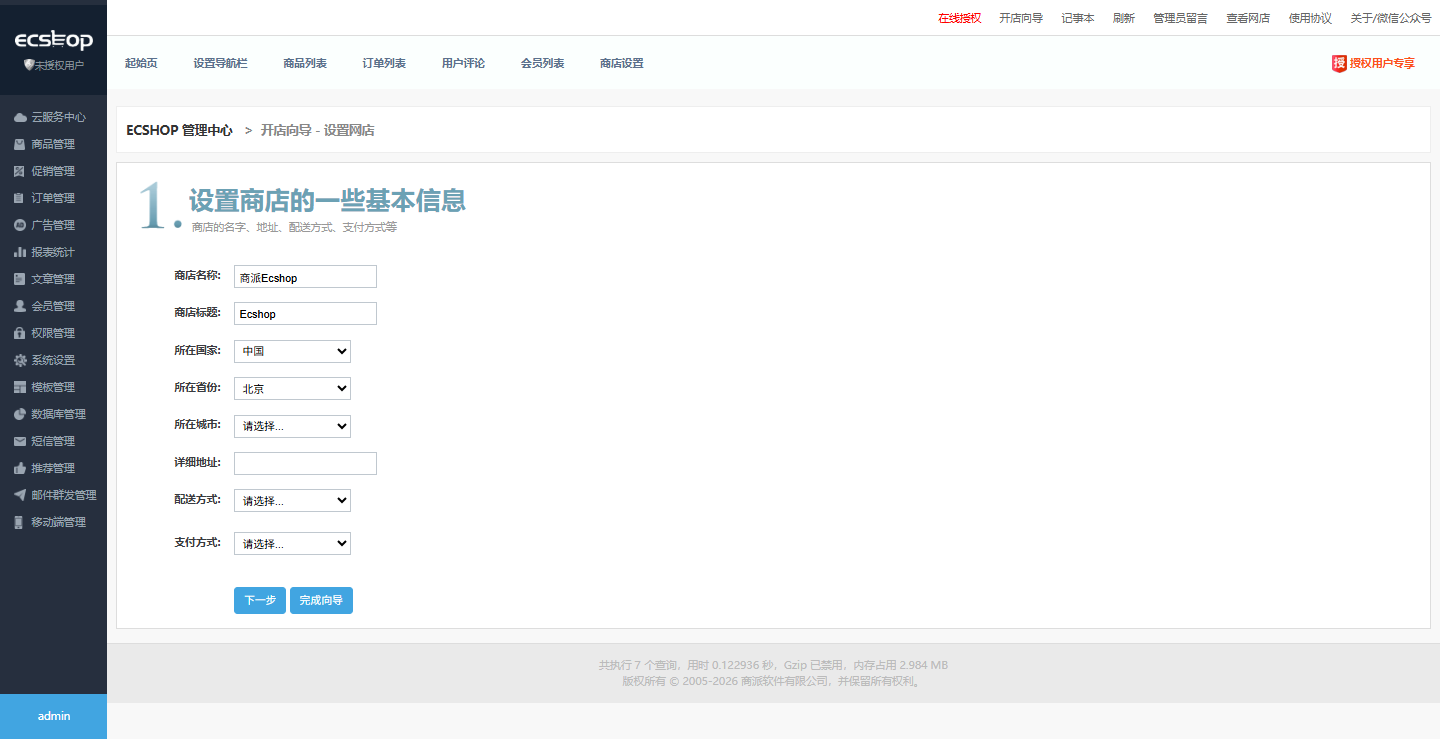This screenshot has height=739, width=1440.
Task: Click the 完成向导 button
Action: 321,600
